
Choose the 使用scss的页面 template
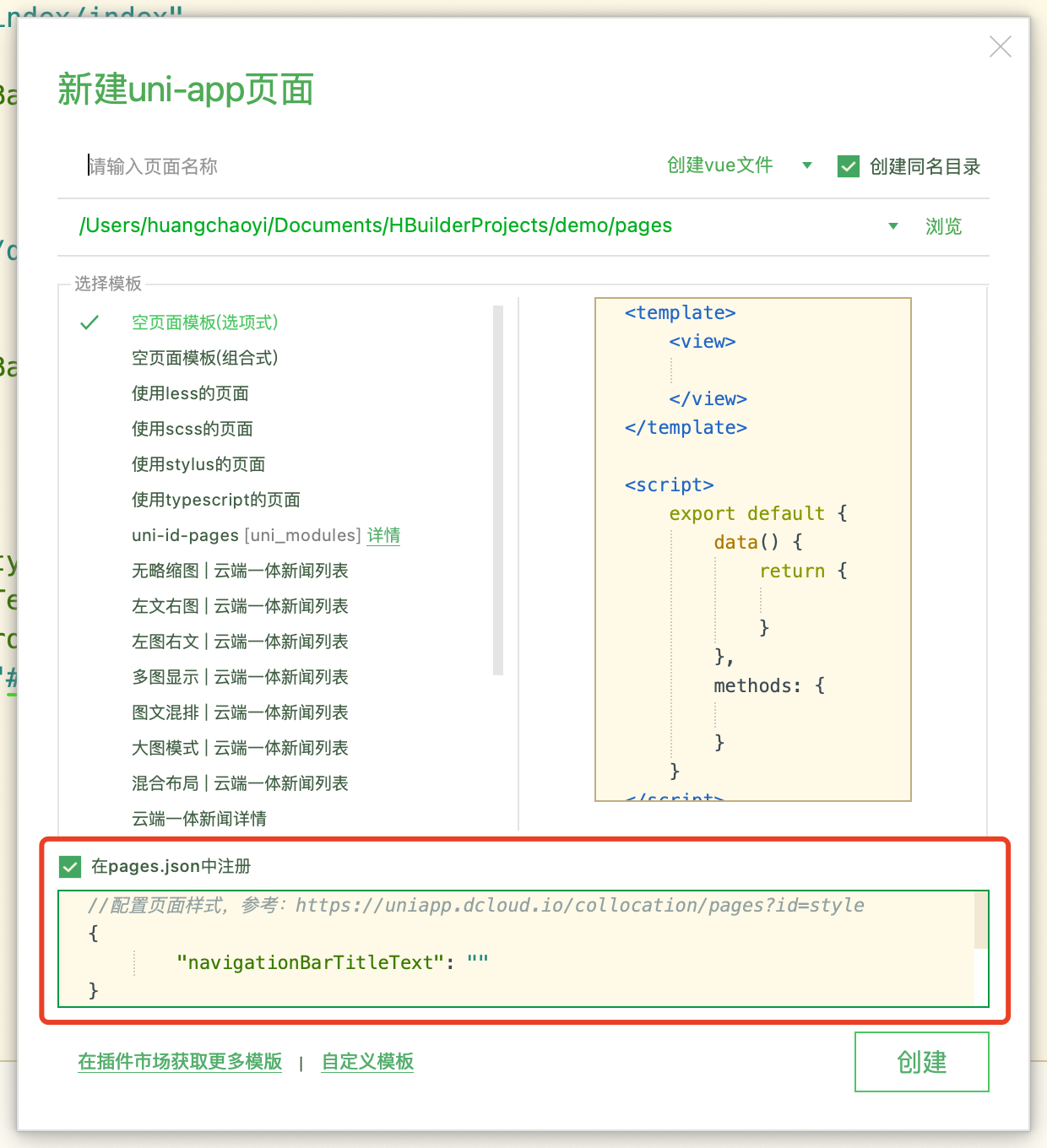[x=193, y=429]
